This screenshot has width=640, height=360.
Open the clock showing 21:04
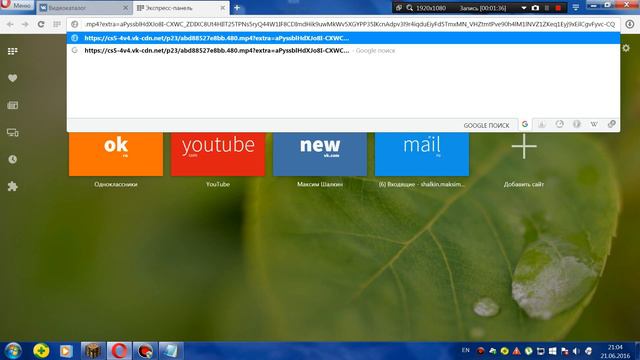pyautogui.click(x=615, y=348)
